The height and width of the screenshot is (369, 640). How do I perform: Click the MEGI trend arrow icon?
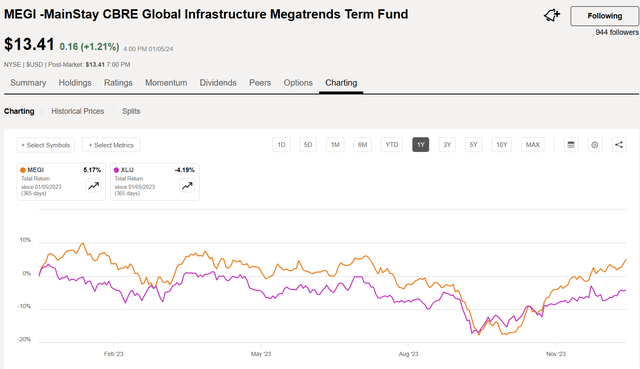click(93, 186)
